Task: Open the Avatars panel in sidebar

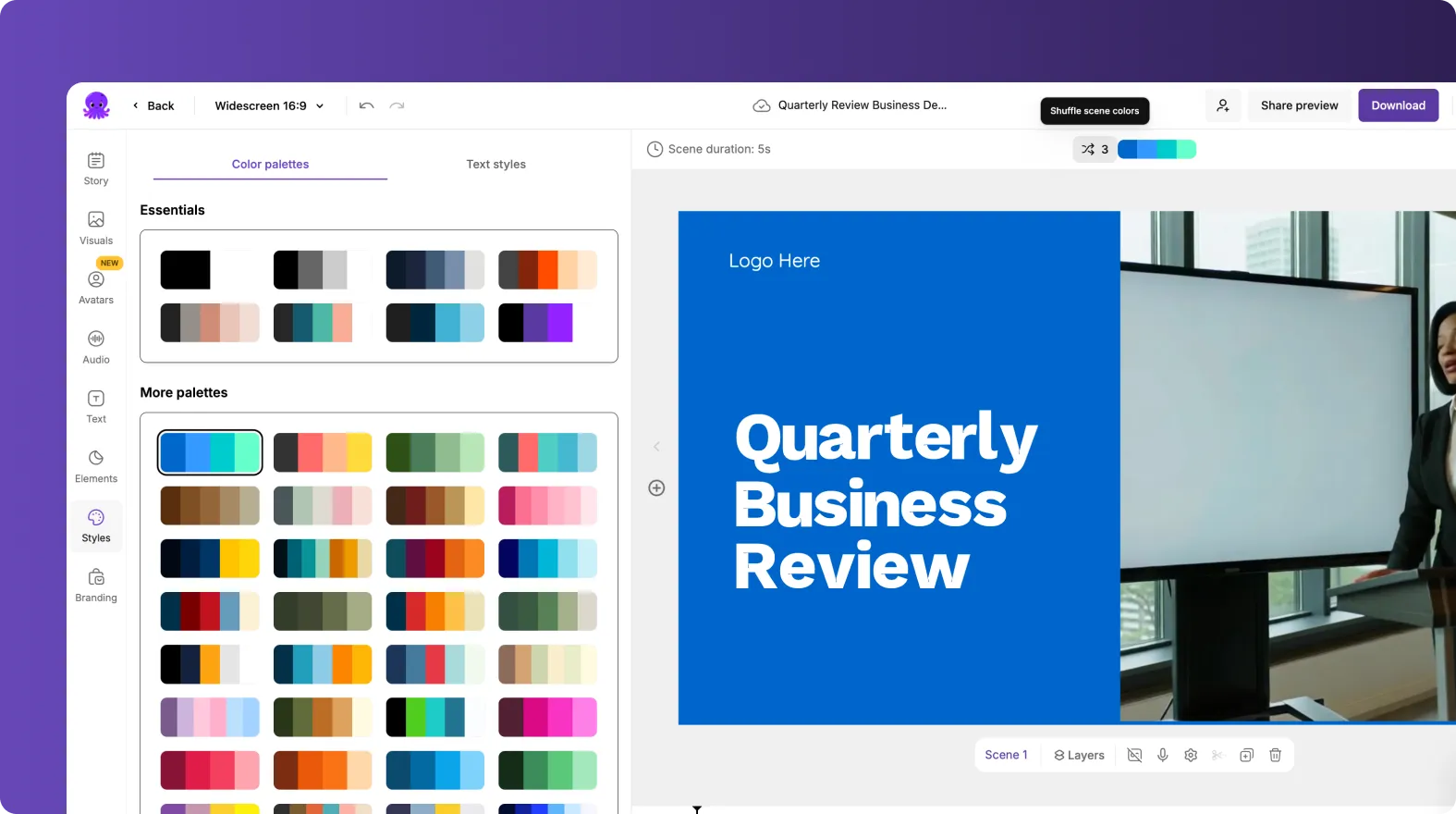Action: [x=96, y=287]
